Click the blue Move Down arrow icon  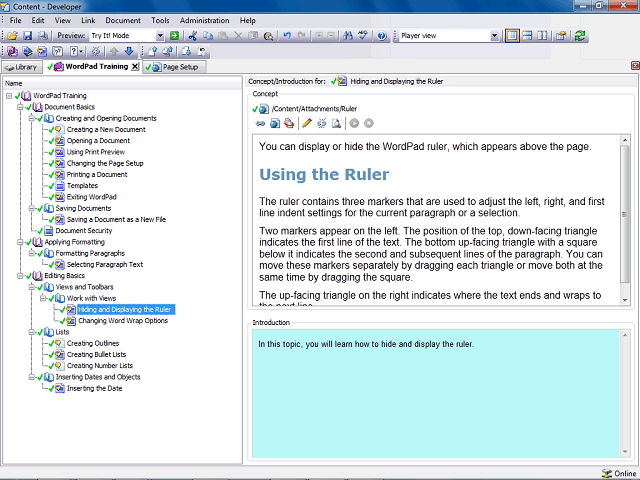click(x=129, y=51)
